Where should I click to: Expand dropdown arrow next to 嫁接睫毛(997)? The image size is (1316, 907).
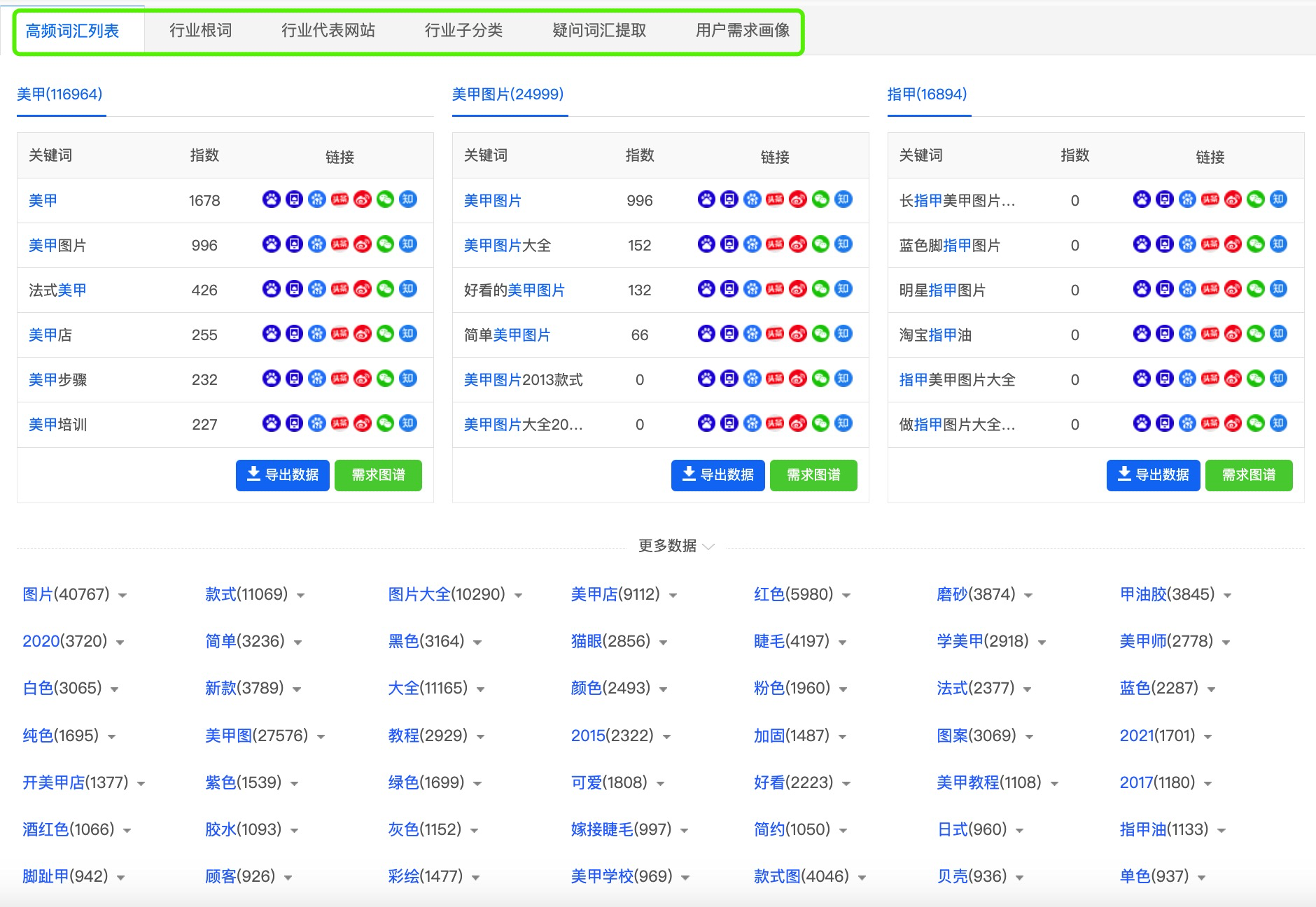point(684,831)
